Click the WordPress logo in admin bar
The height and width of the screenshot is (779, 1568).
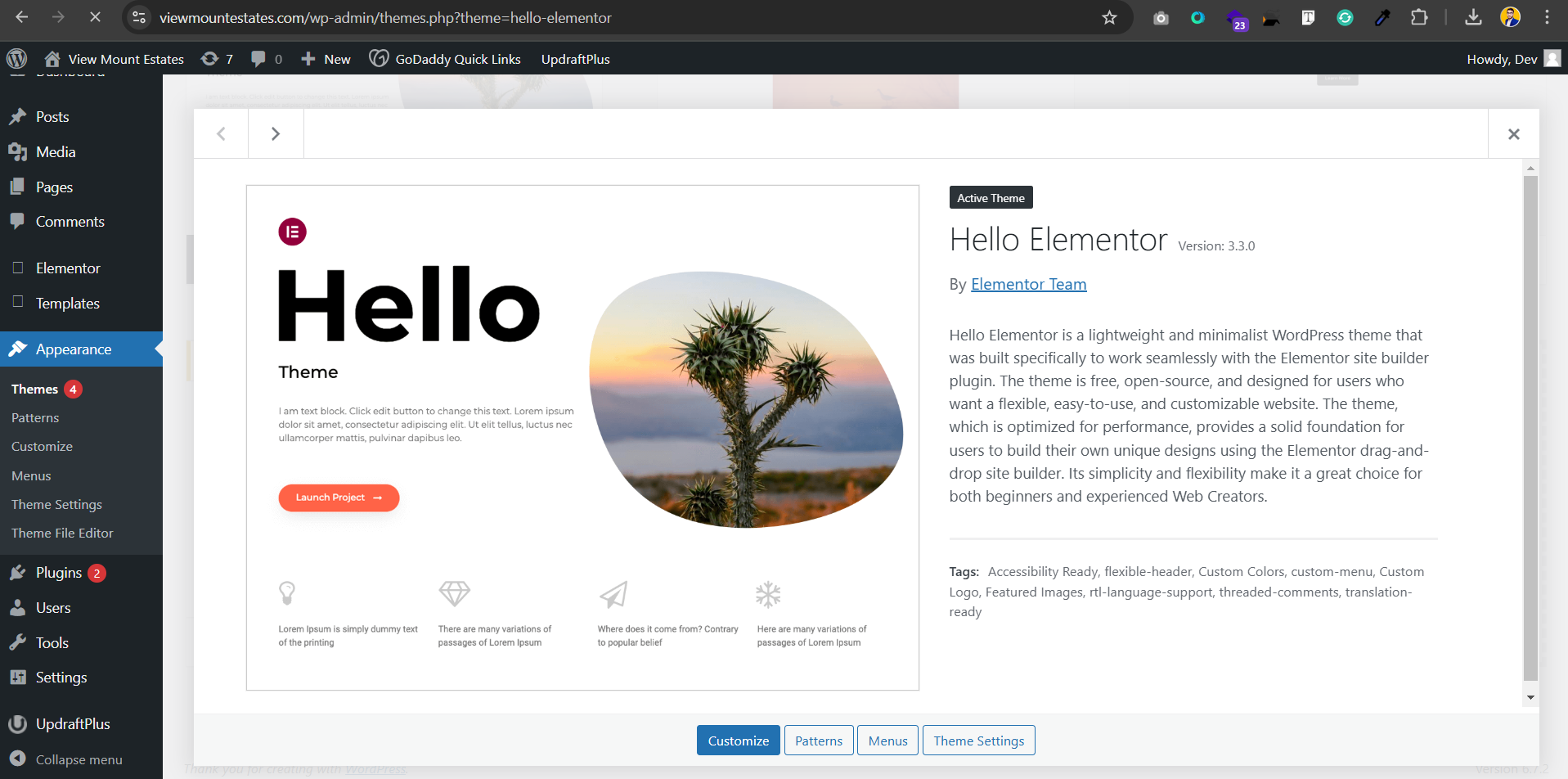16,59
